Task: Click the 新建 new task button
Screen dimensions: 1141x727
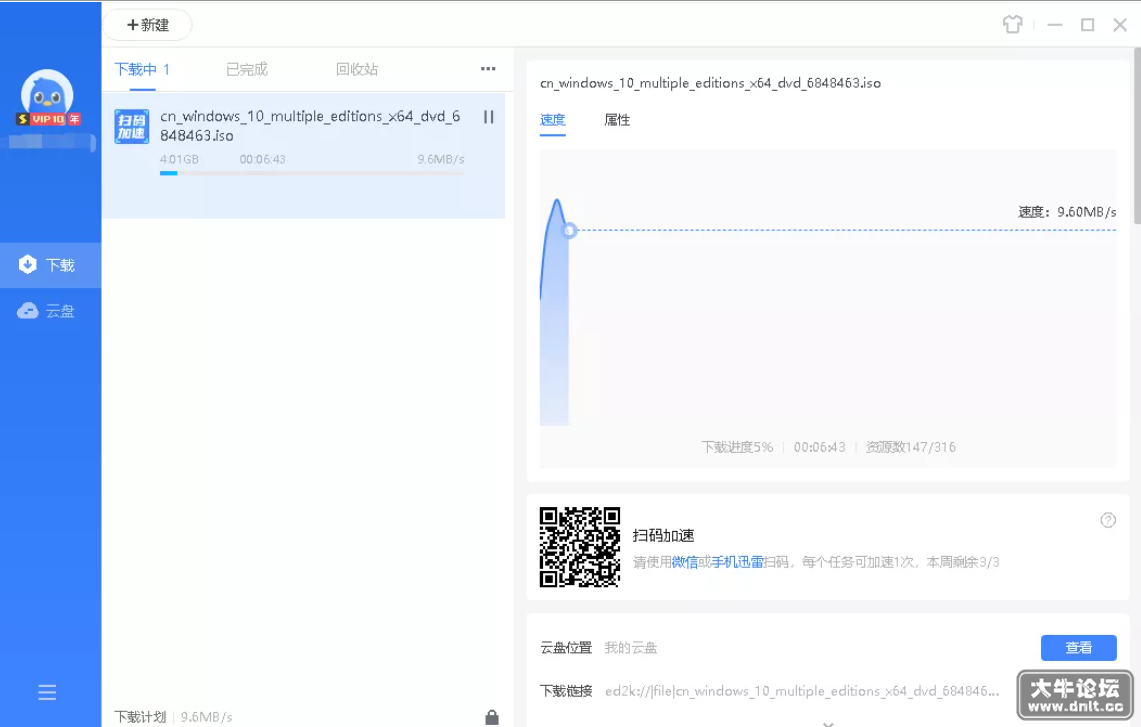Action: [148, 25]
